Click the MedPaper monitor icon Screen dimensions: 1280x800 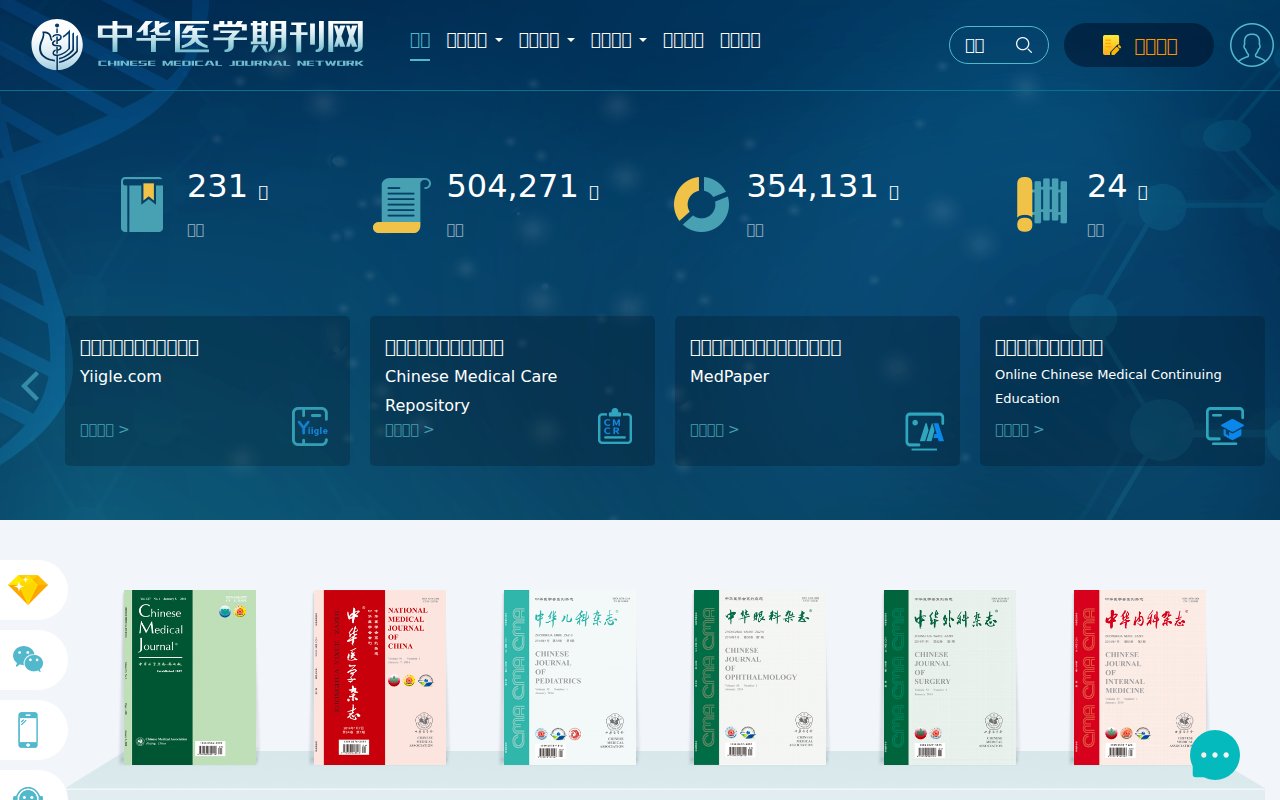pyautogui.click(x=925, y=430)
